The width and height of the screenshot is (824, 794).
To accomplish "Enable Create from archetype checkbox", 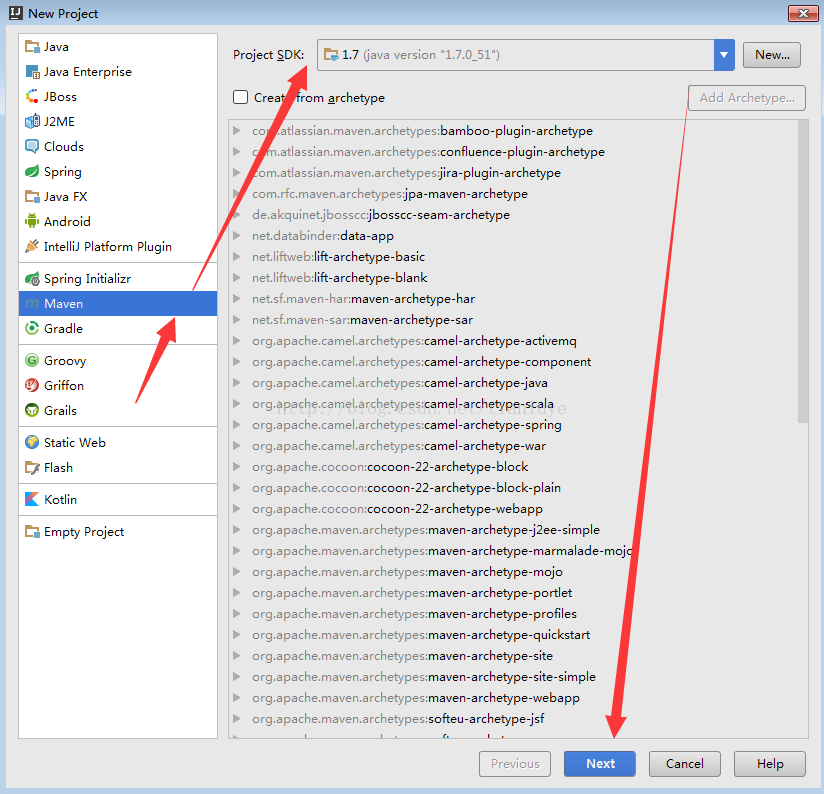I will coord(240,97).
